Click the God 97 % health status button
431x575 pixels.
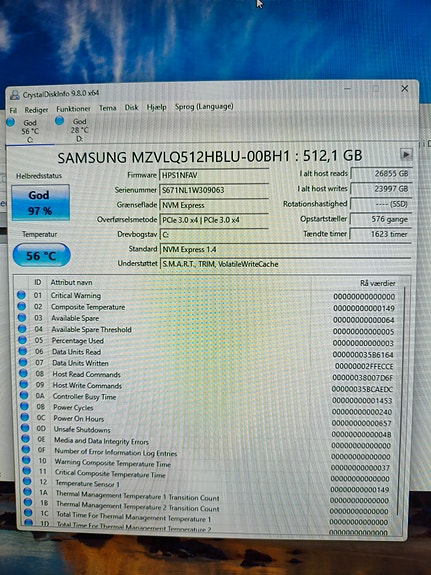coord(40,203)
